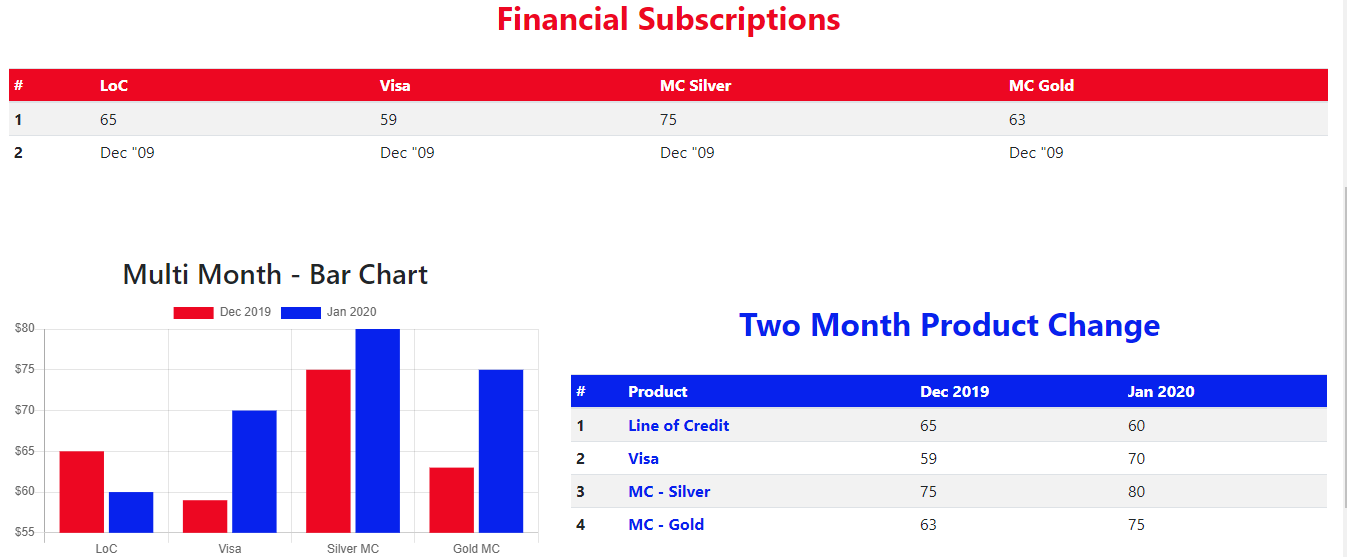The height and width of the screenshot is (557, 1347).
Task: Open the Visa link in the product table
Action: click(643, 458)
